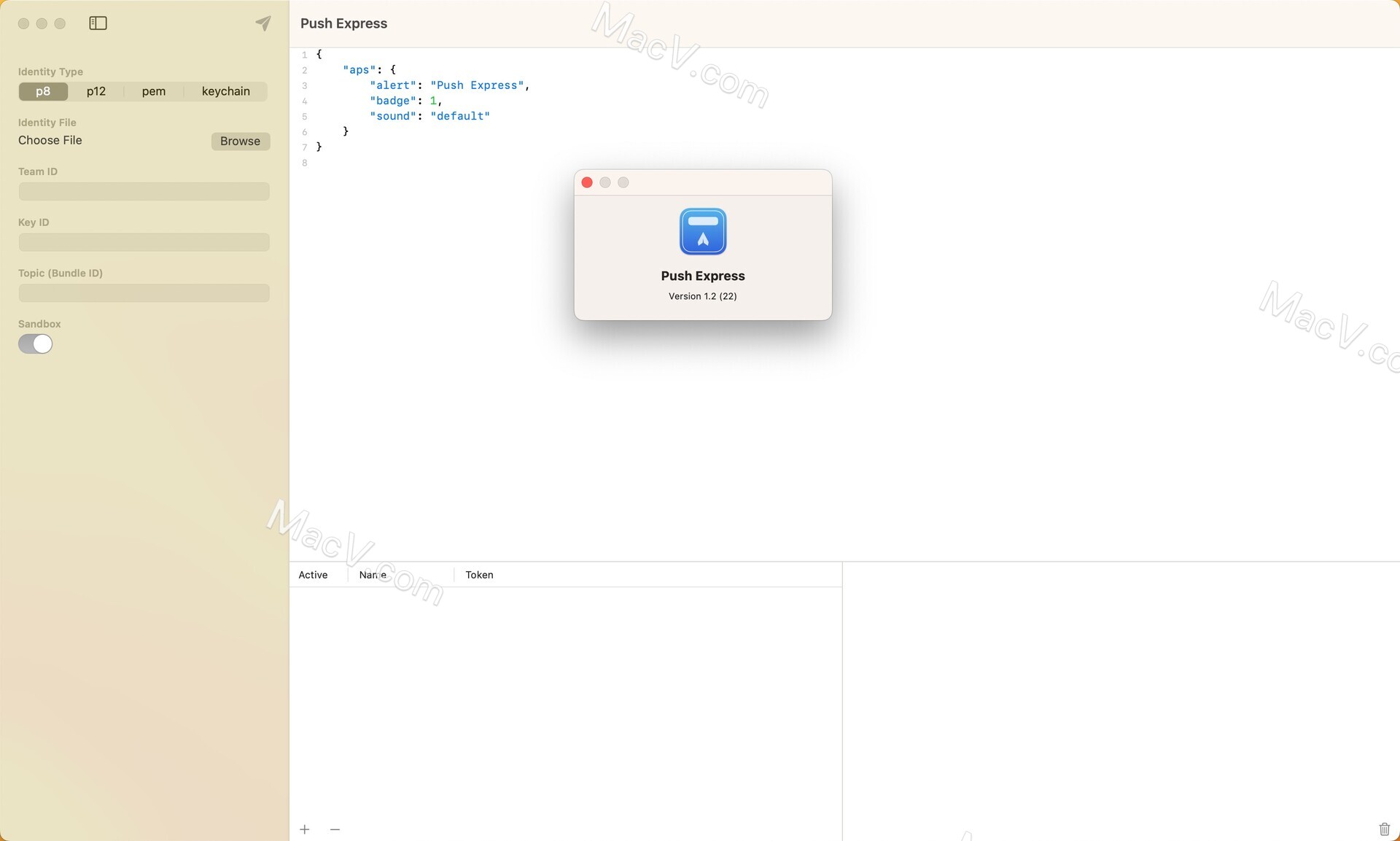
Task: Click the Topic (Bundle ID) field
Action: 144,293
